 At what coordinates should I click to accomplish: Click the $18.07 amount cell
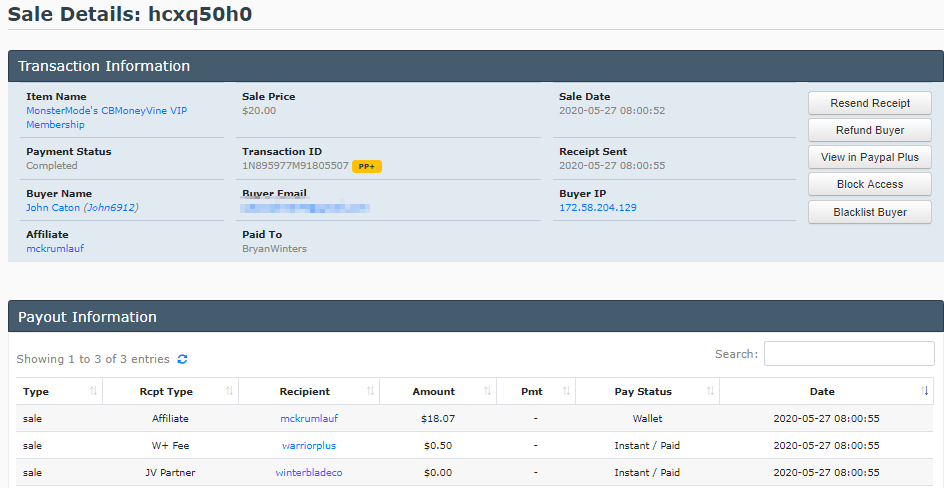point(438,418)
